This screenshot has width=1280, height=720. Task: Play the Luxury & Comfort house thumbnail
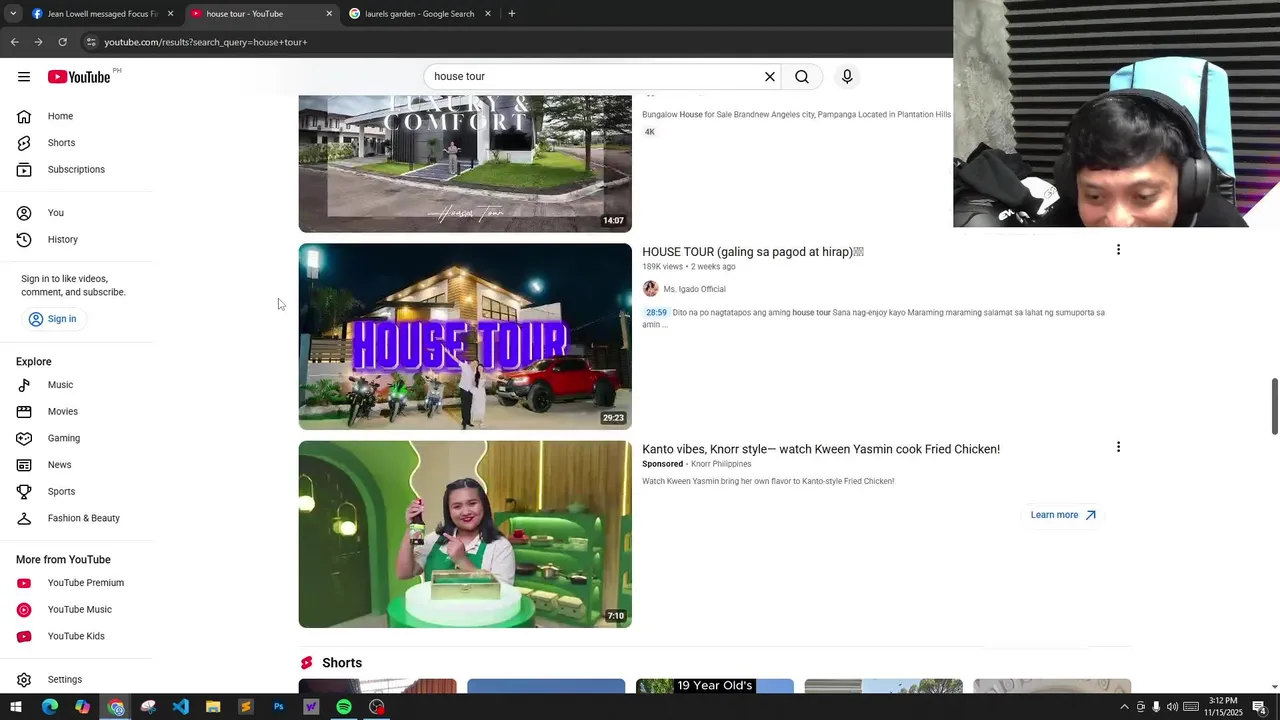tap(465, 164)
